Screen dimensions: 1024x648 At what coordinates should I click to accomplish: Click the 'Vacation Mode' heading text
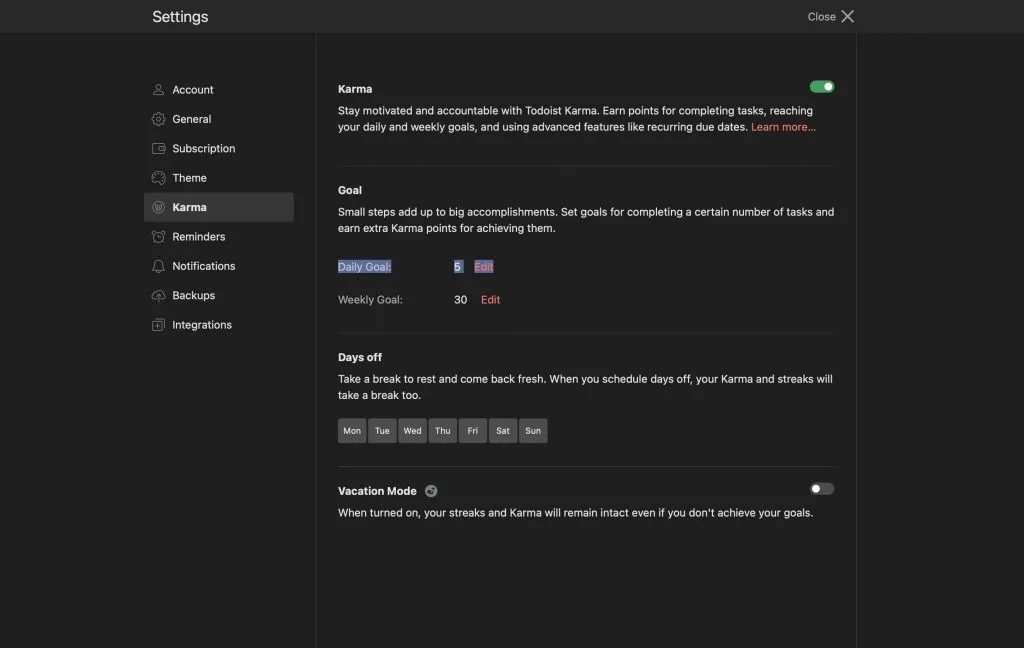tap(377, 491)
